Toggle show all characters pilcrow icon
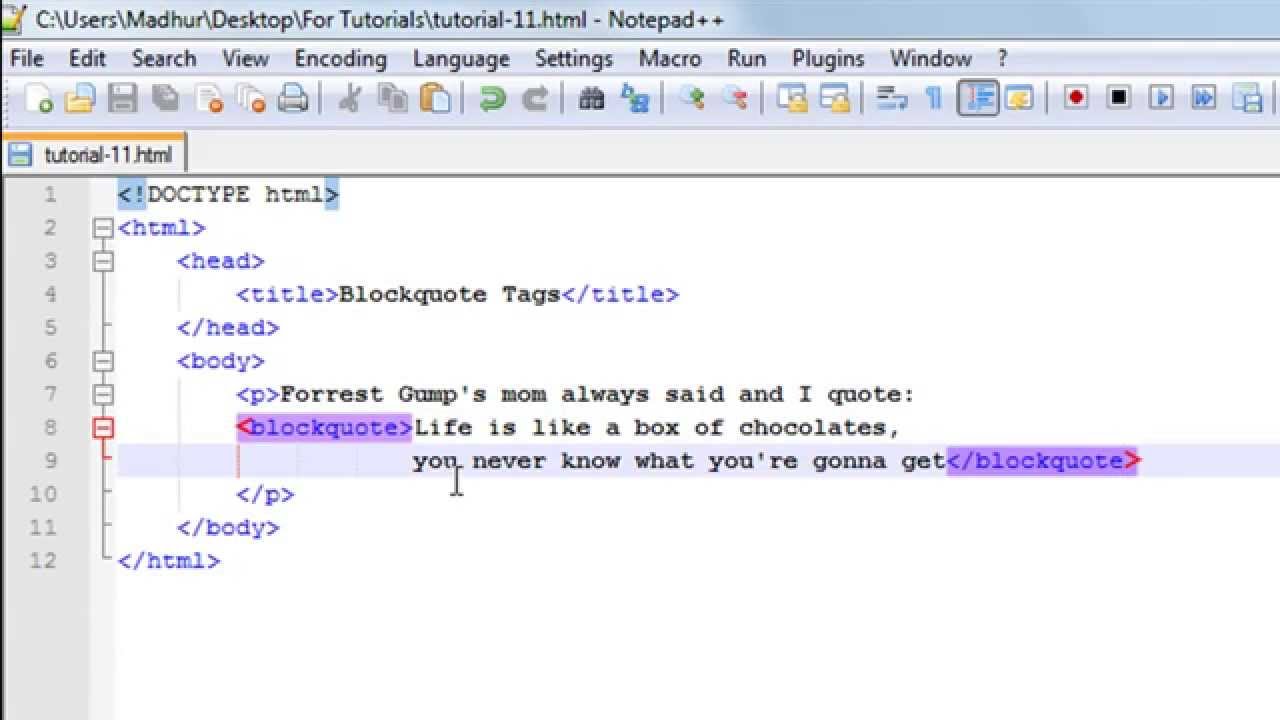This screenshot has width=1280, height=720. click(933, 98)
